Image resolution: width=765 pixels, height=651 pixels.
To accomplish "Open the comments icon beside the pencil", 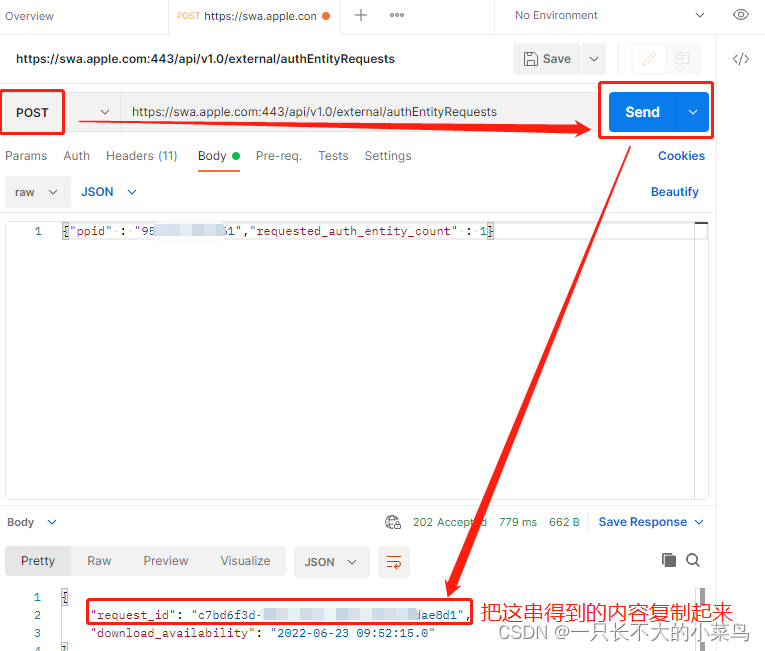I will (682, 59).
